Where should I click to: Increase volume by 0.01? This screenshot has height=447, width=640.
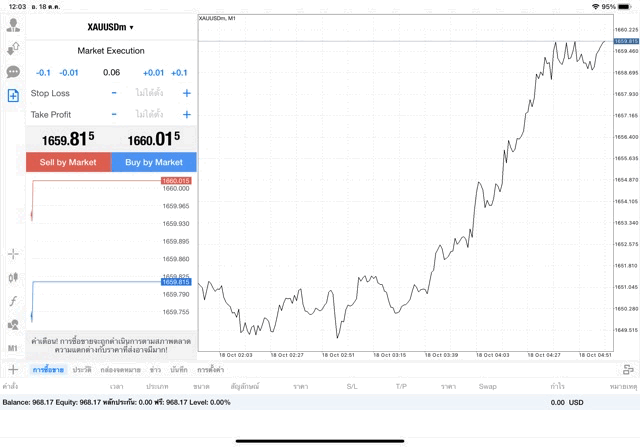(x=153, y=73)
